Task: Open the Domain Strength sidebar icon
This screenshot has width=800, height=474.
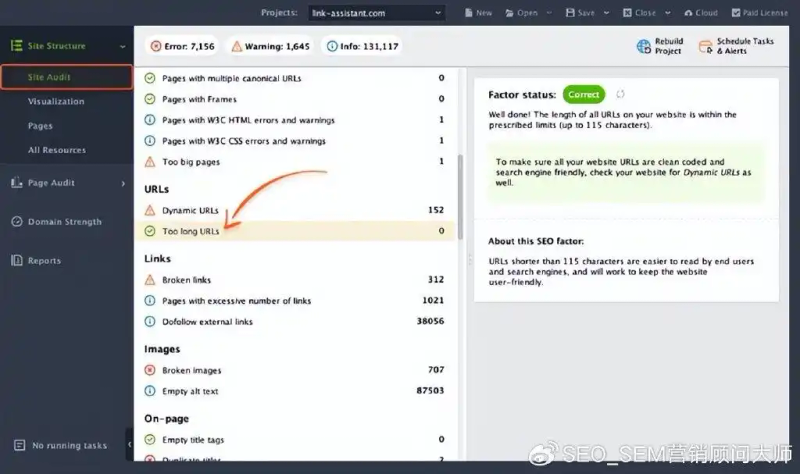Action: 17,221
